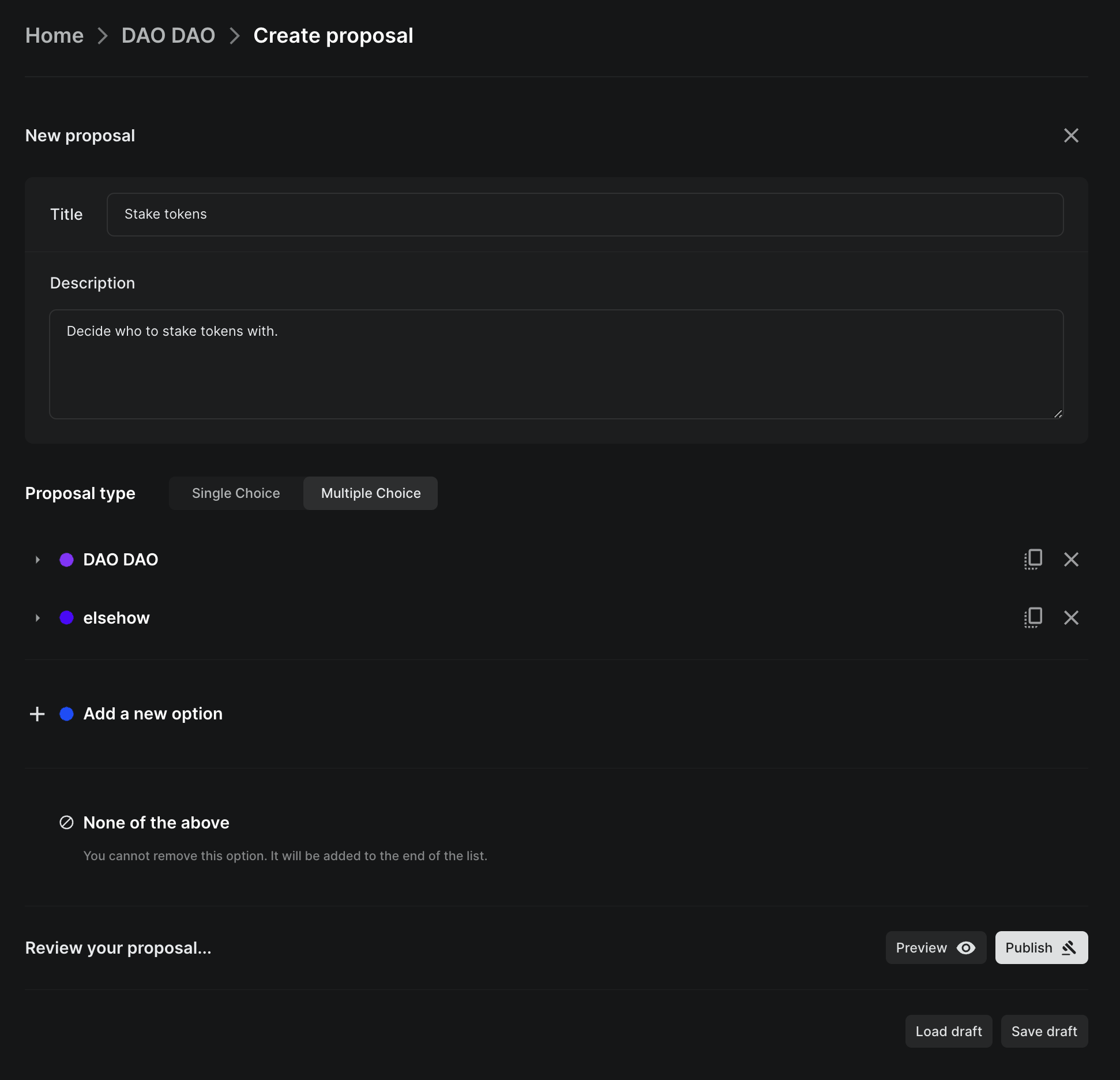1120x1080 pixels.
Task: Click Load draft button
Action: [948, 1031]
